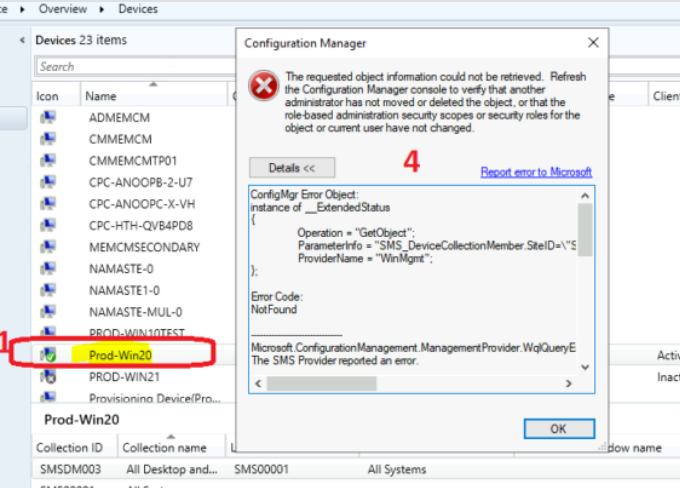Sort by the Icon column header

(x=56, y=96)
